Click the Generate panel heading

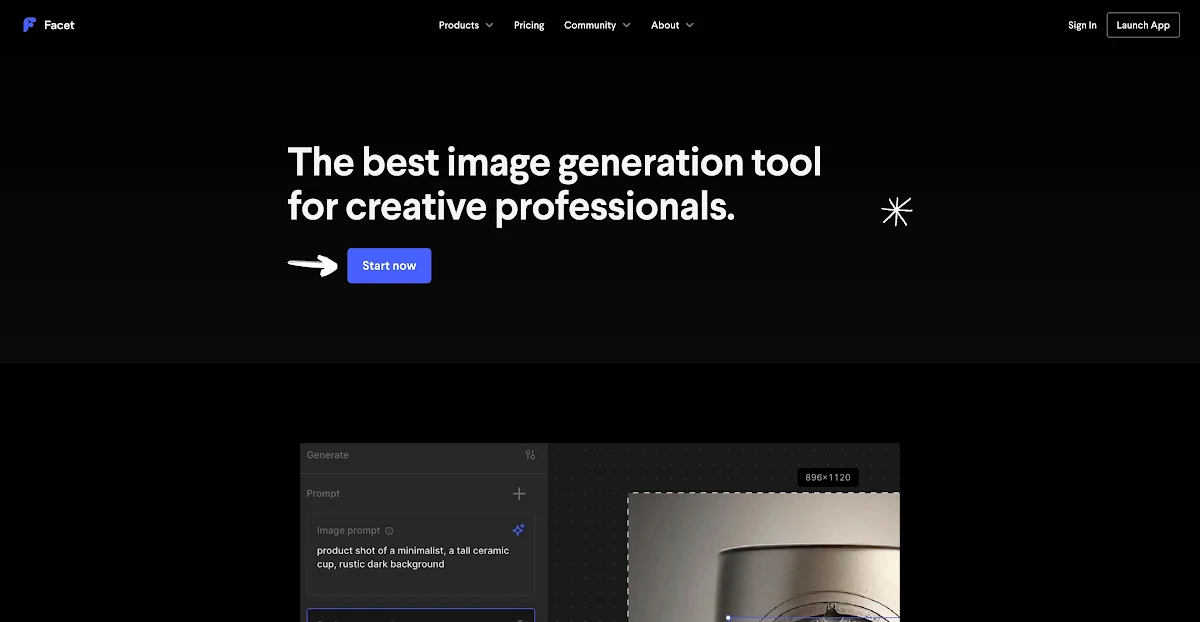click(328, 455)
